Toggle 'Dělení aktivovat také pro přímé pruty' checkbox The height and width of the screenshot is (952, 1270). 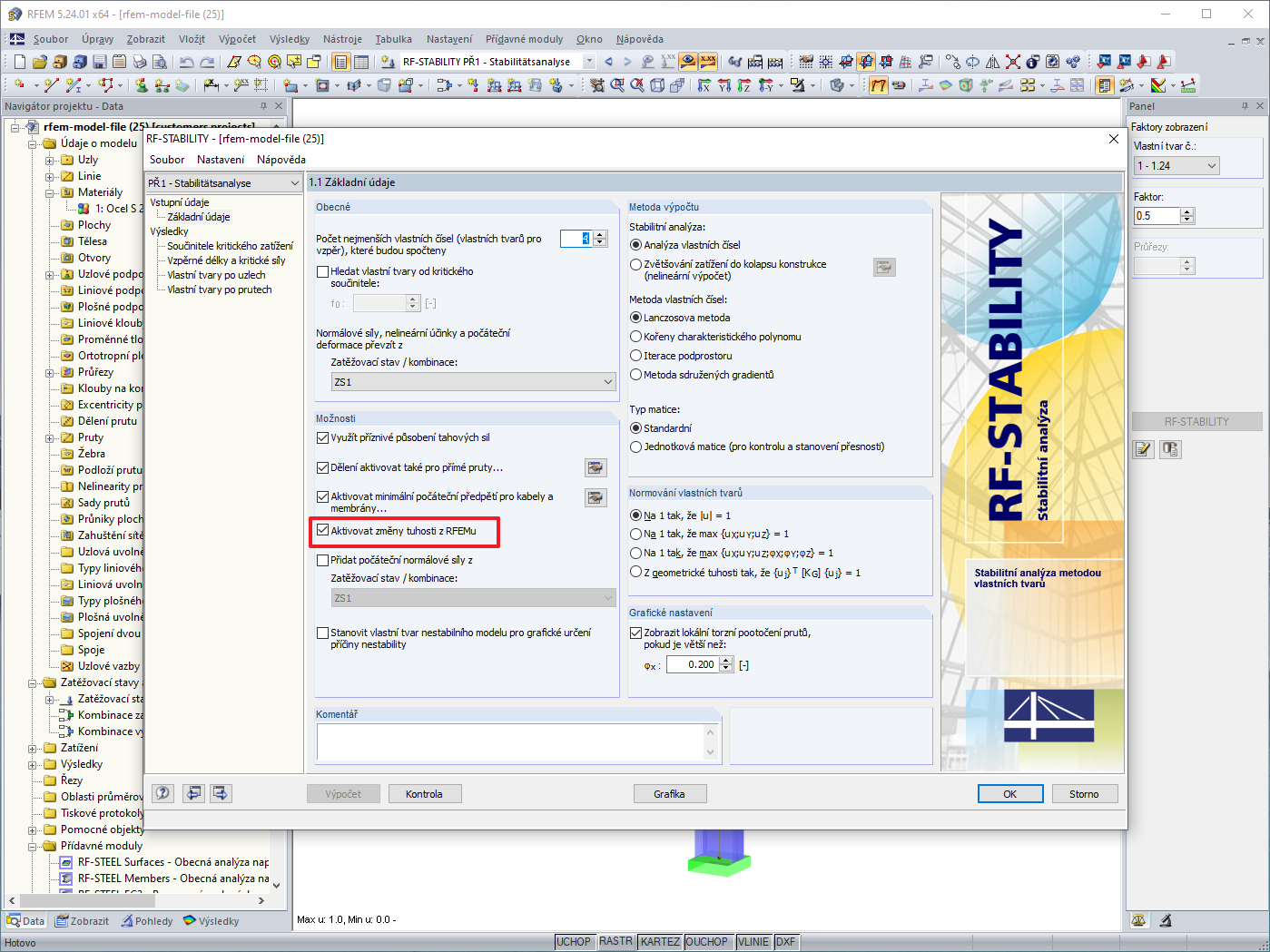[322, 467]
